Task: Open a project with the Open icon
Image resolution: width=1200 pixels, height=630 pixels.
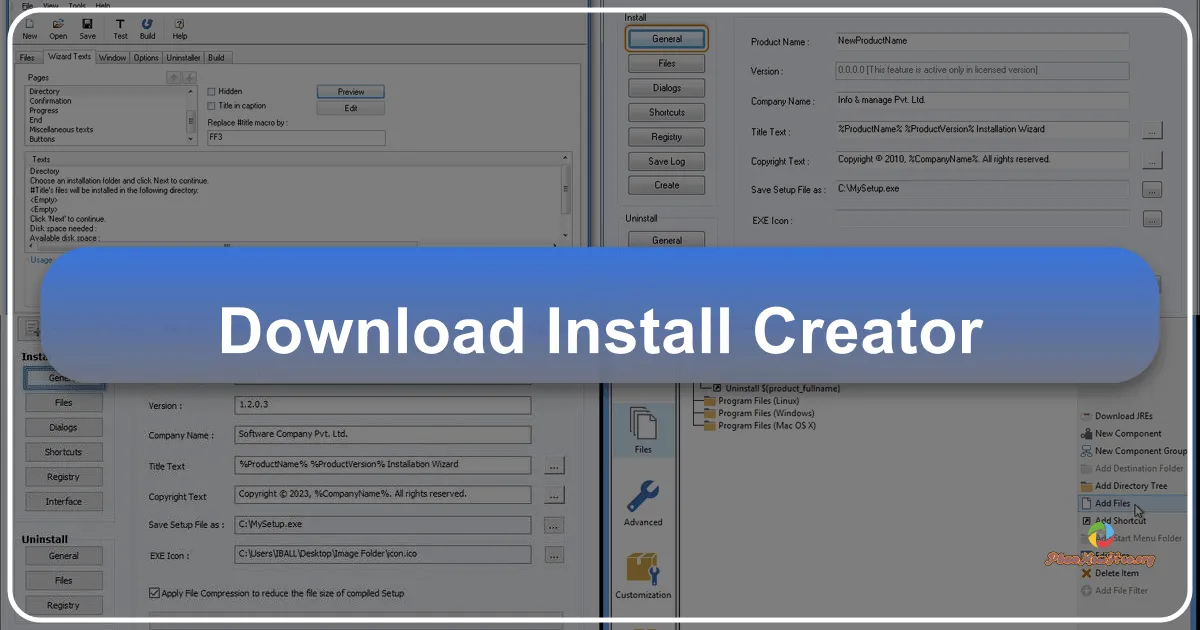Action: 58,28
